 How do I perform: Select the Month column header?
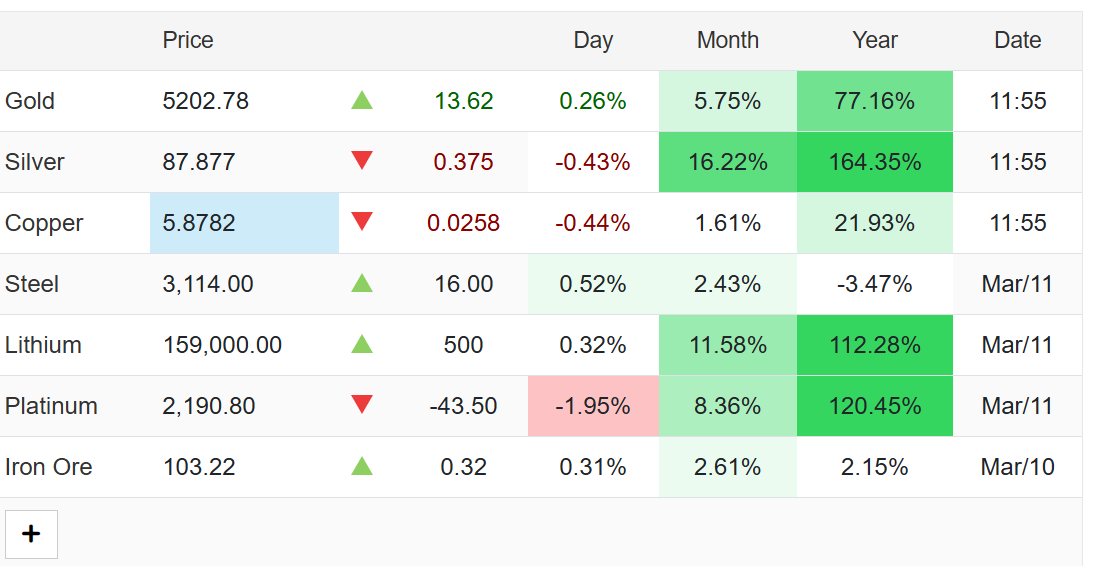tap(728, 40)
